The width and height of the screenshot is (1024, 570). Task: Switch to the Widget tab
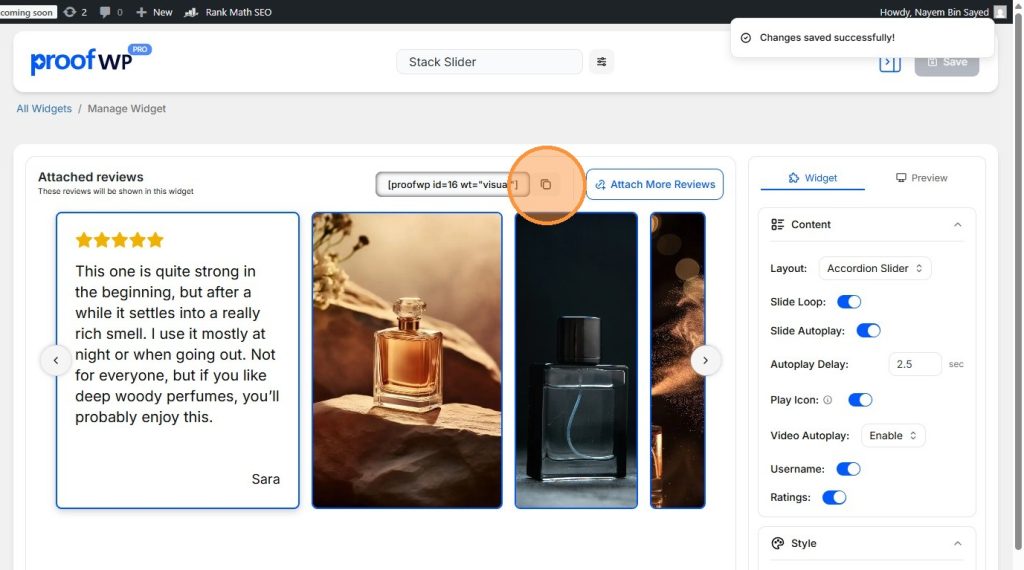click(812, 178)
